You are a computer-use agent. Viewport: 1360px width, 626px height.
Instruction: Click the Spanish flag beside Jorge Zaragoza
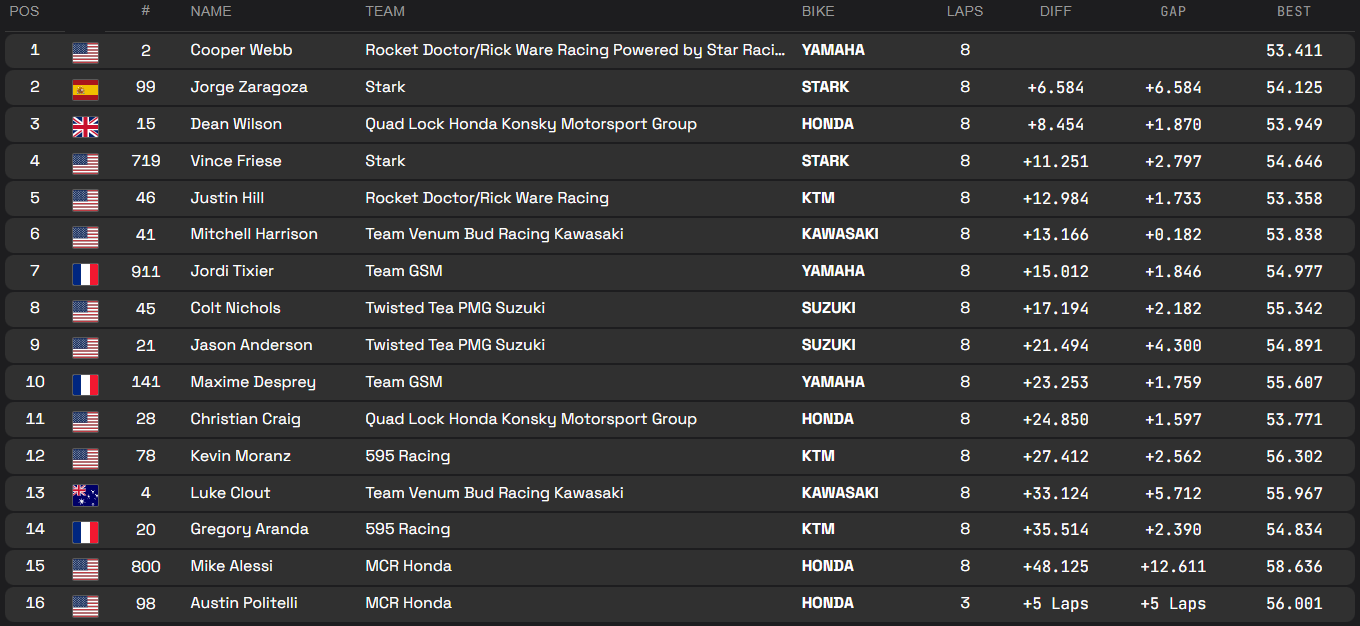click(85, 89)
